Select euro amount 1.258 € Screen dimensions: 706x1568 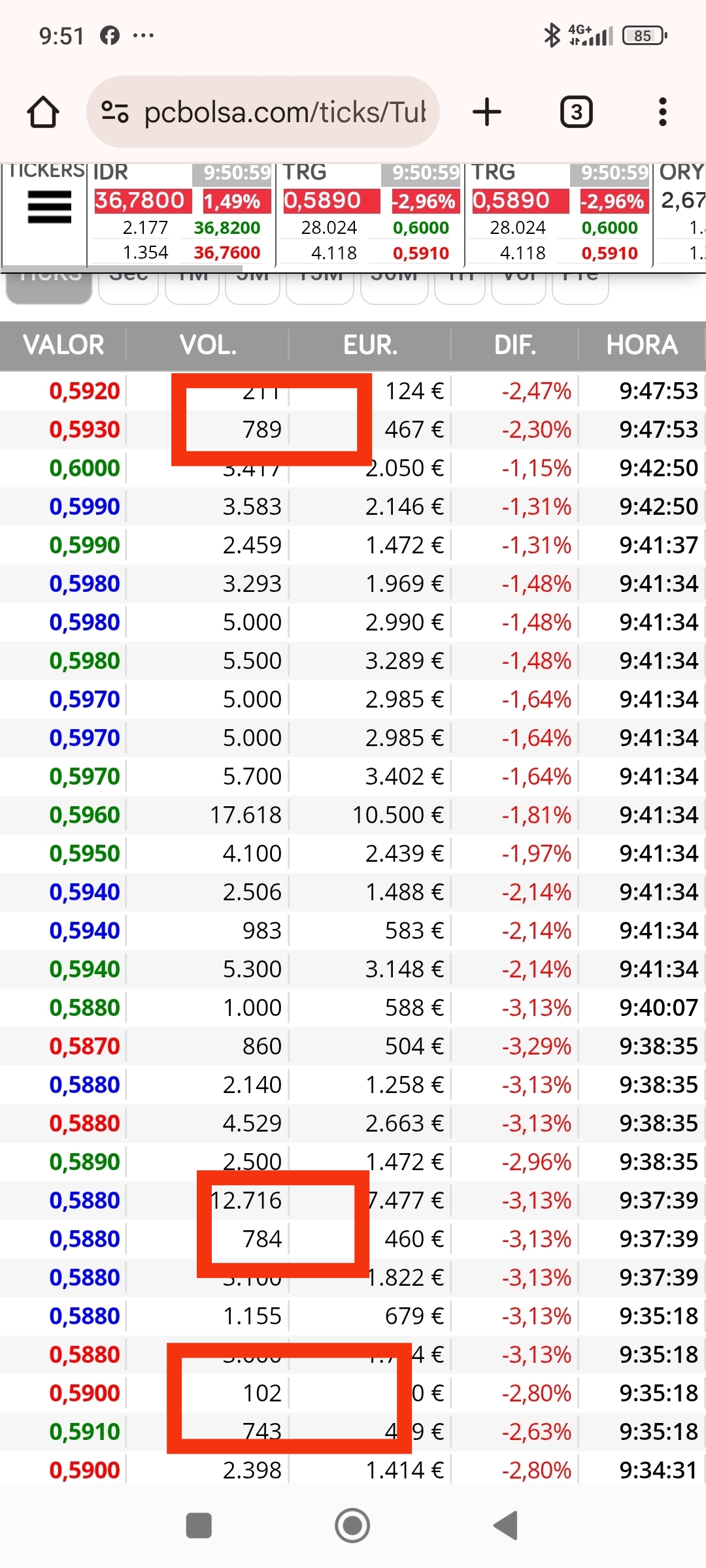tap(405, 1085)
